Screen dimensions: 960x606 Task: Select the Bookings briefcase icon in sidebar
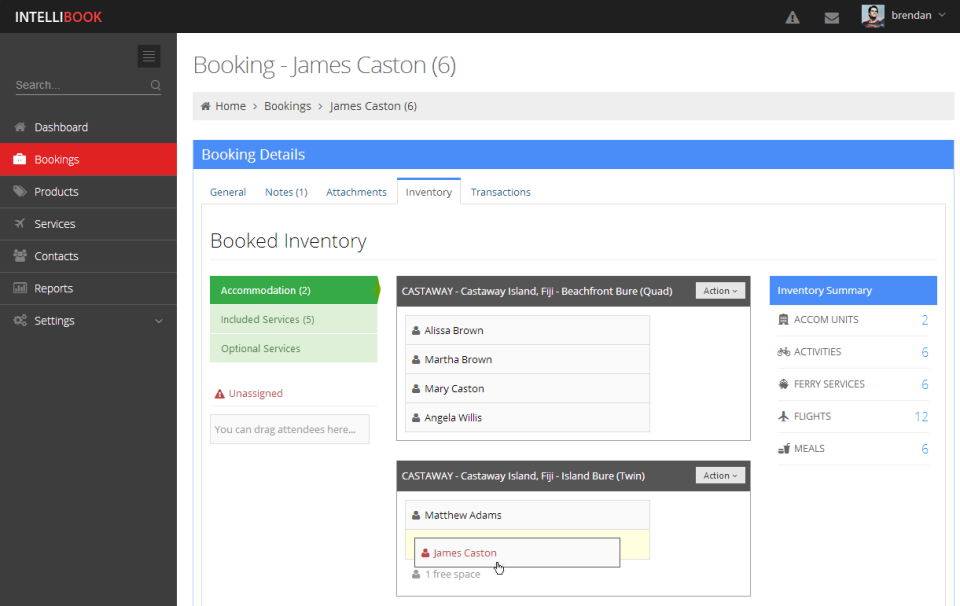tap(20, 159)
